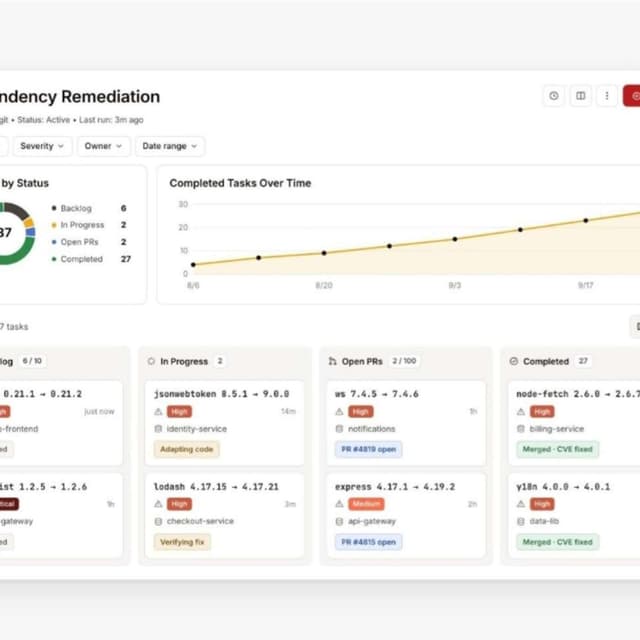Click the Open PRs pull-request icon
640x640 pixels.
pyautogui.click(x=333, y=361)
